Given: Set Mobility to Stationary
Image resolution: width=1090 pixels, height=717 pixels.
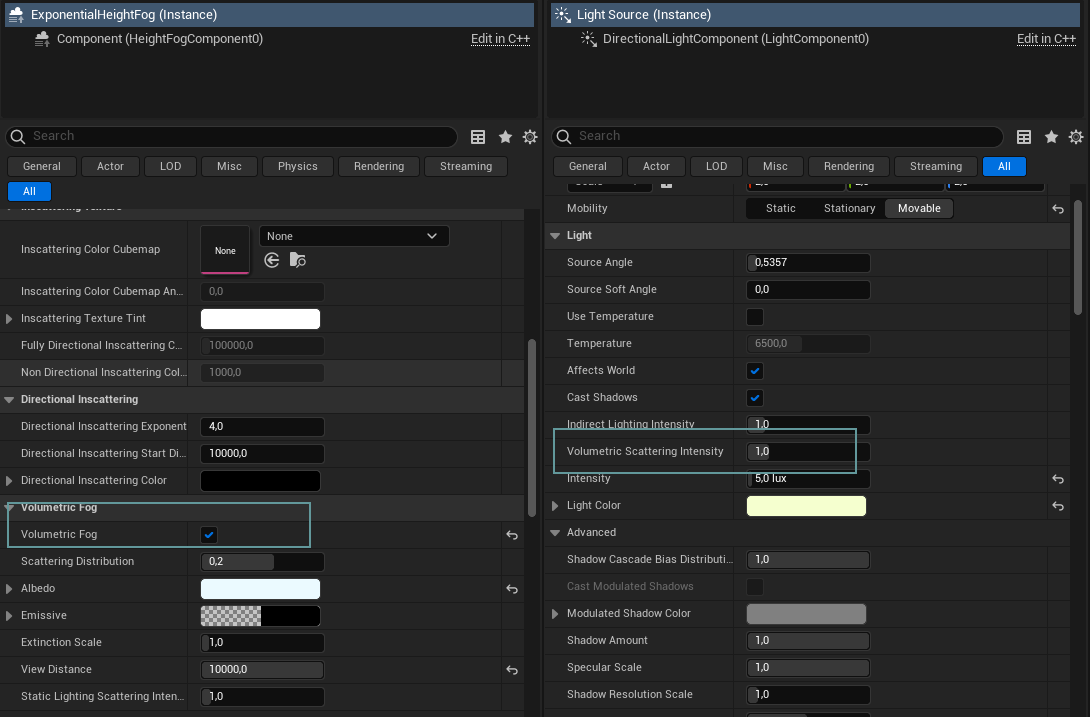Looking at the screenshot, I should pyautogui.click(x=849, y=208).
